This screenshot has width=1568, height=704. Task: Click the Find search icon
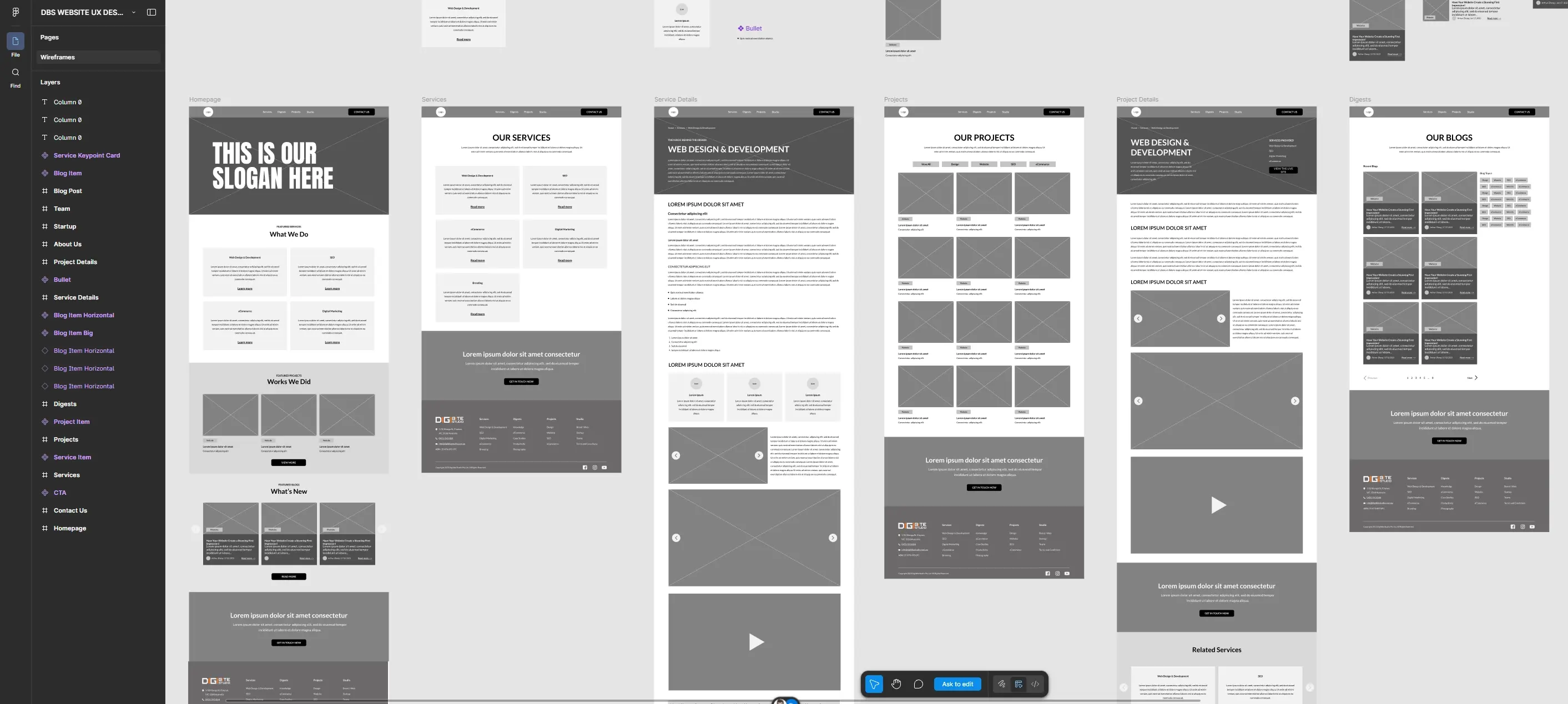click(15, 73)
